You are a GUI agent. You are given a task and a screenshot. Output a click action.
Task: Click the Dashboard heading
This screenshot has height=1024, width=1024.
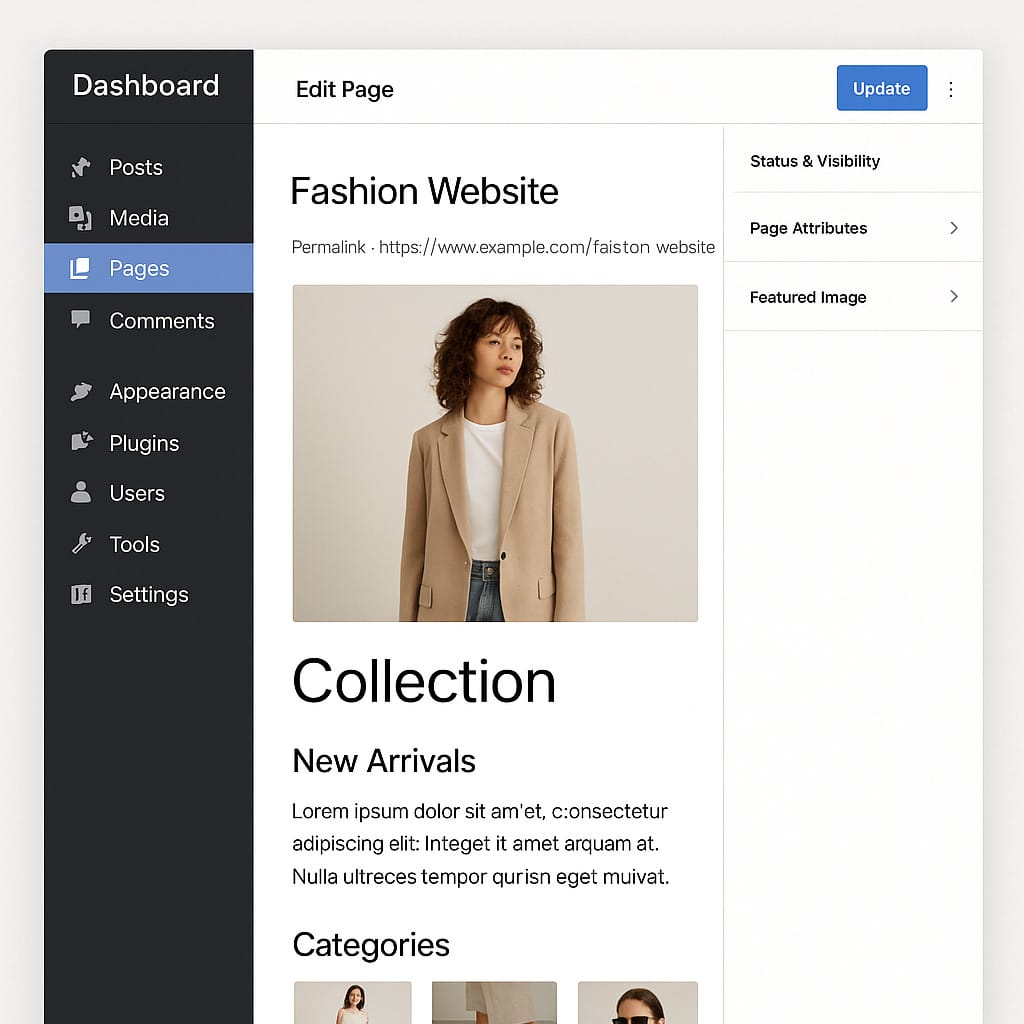(146, 86)
